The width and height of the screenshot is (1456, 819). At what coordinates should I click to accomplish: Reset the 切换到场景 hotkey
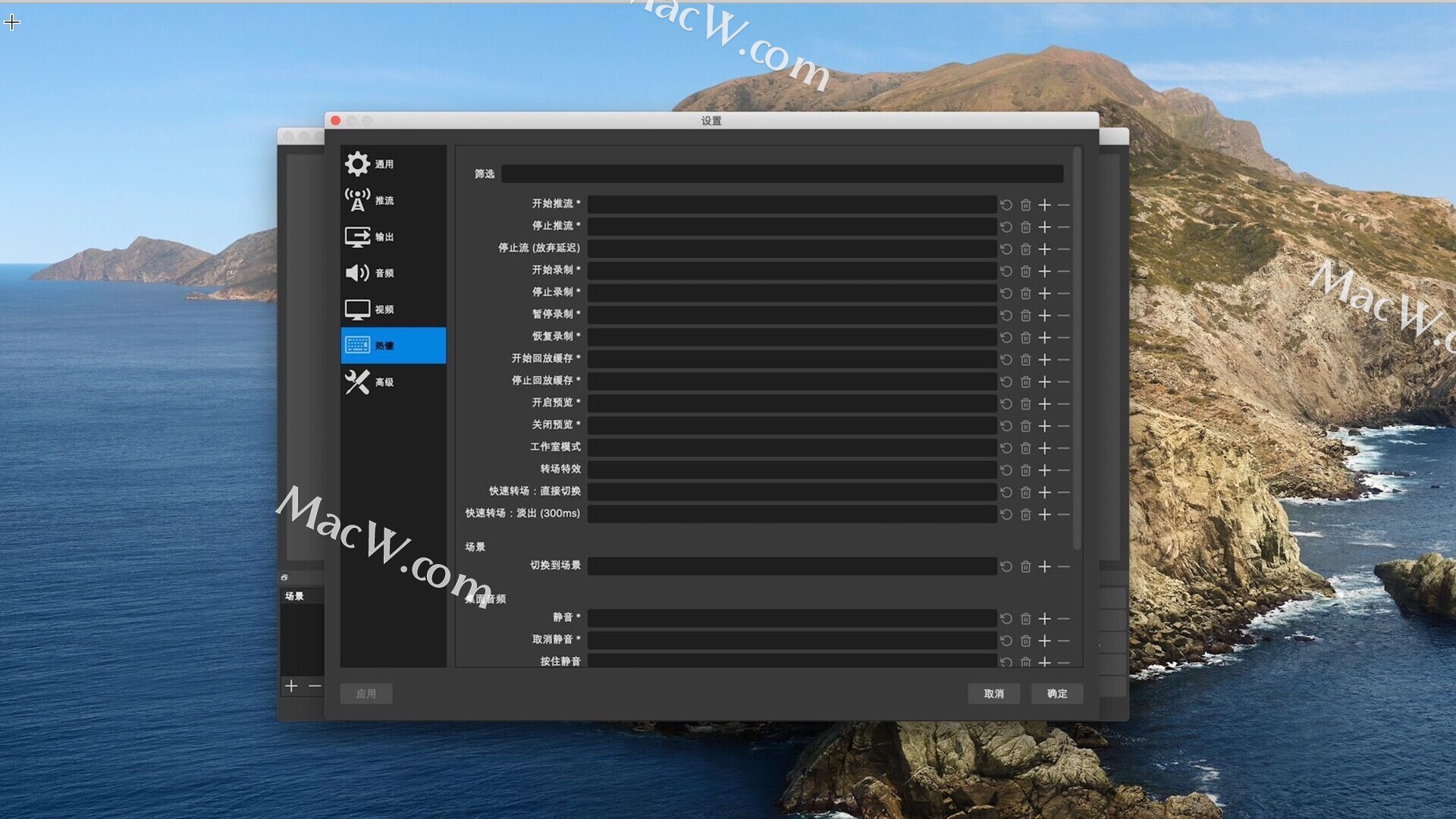click(x=1006, y=566)
